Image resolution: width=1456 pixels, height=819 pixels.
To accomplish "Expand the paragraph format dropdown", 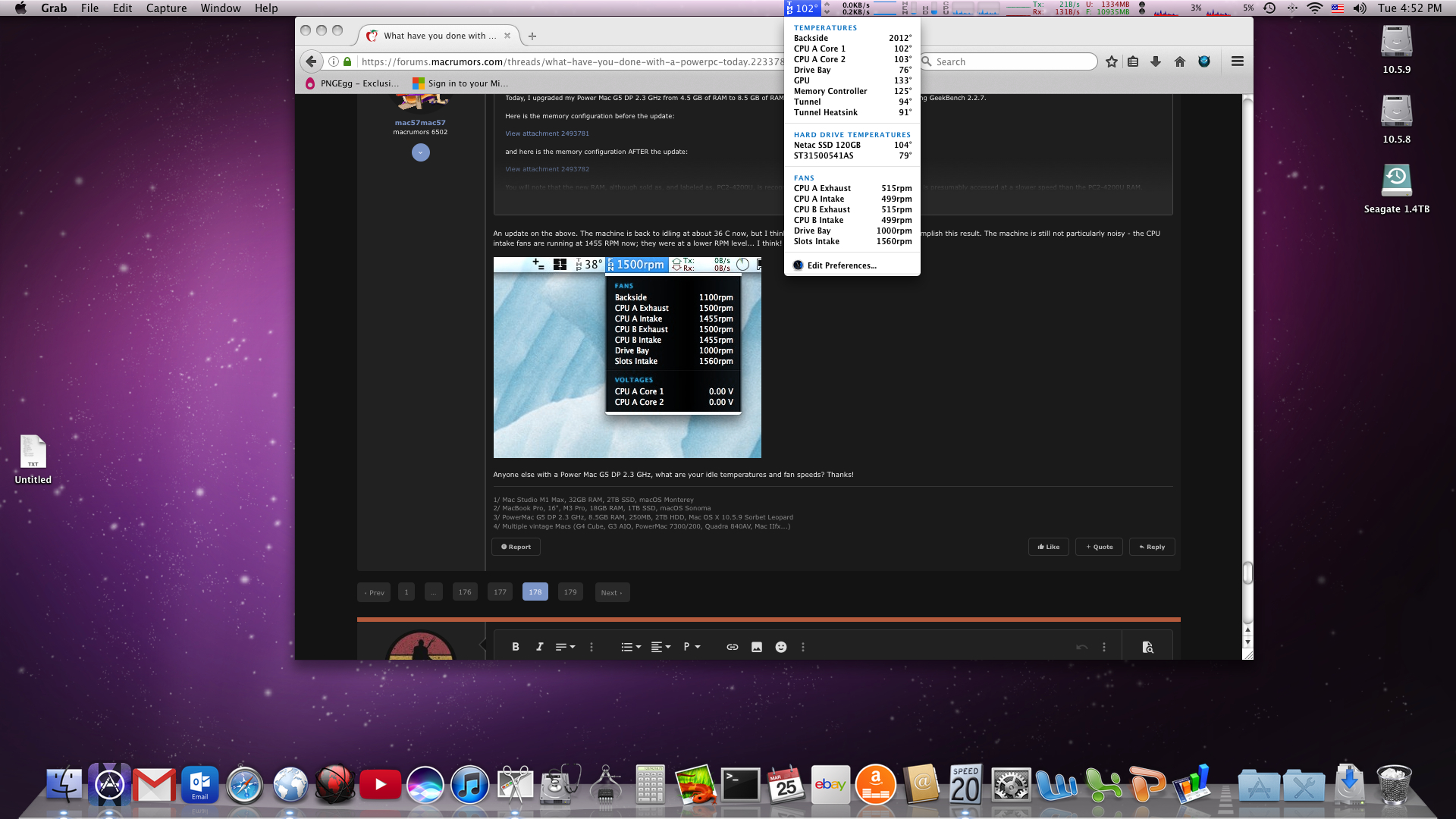I will tap(691, 647).
